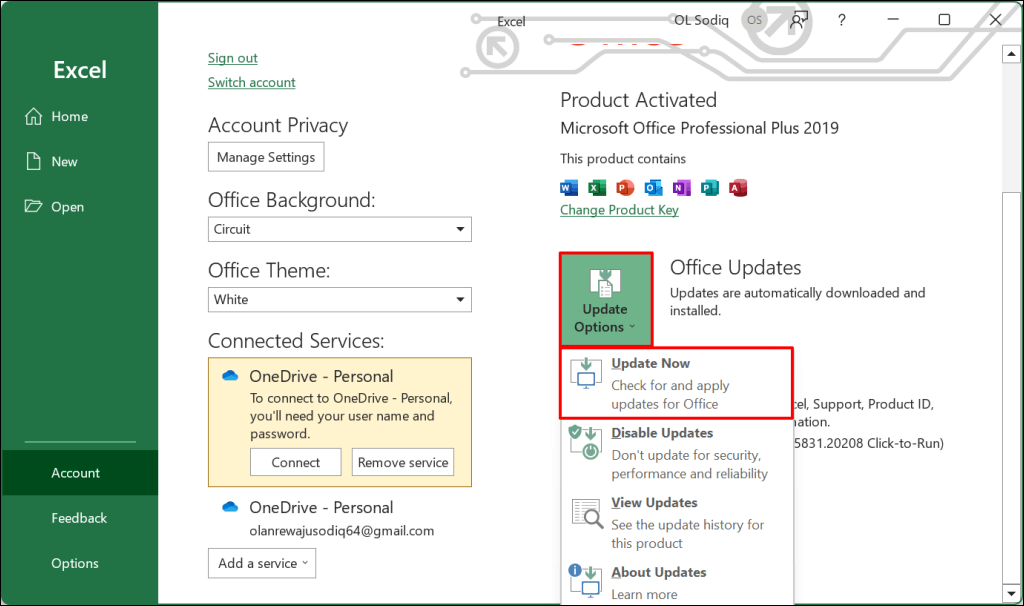Click the View Updates magnifier icon
1024x606 pixels.
tap(587, 513)
